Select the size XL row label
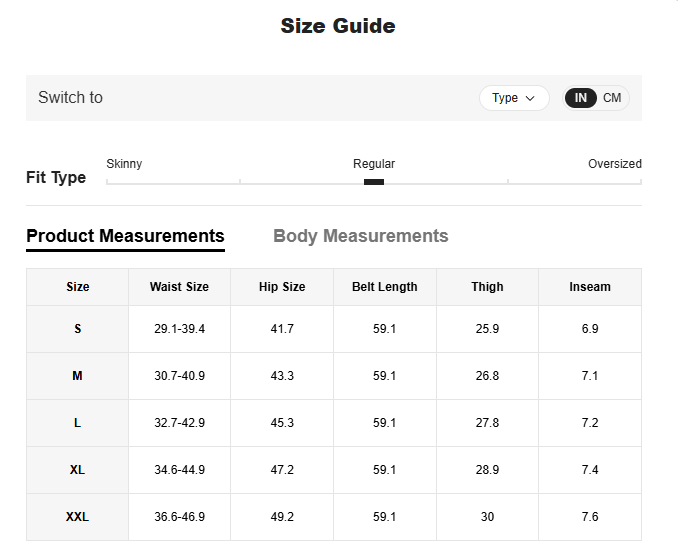Viewport: 686px width, 556px height. 77,470
